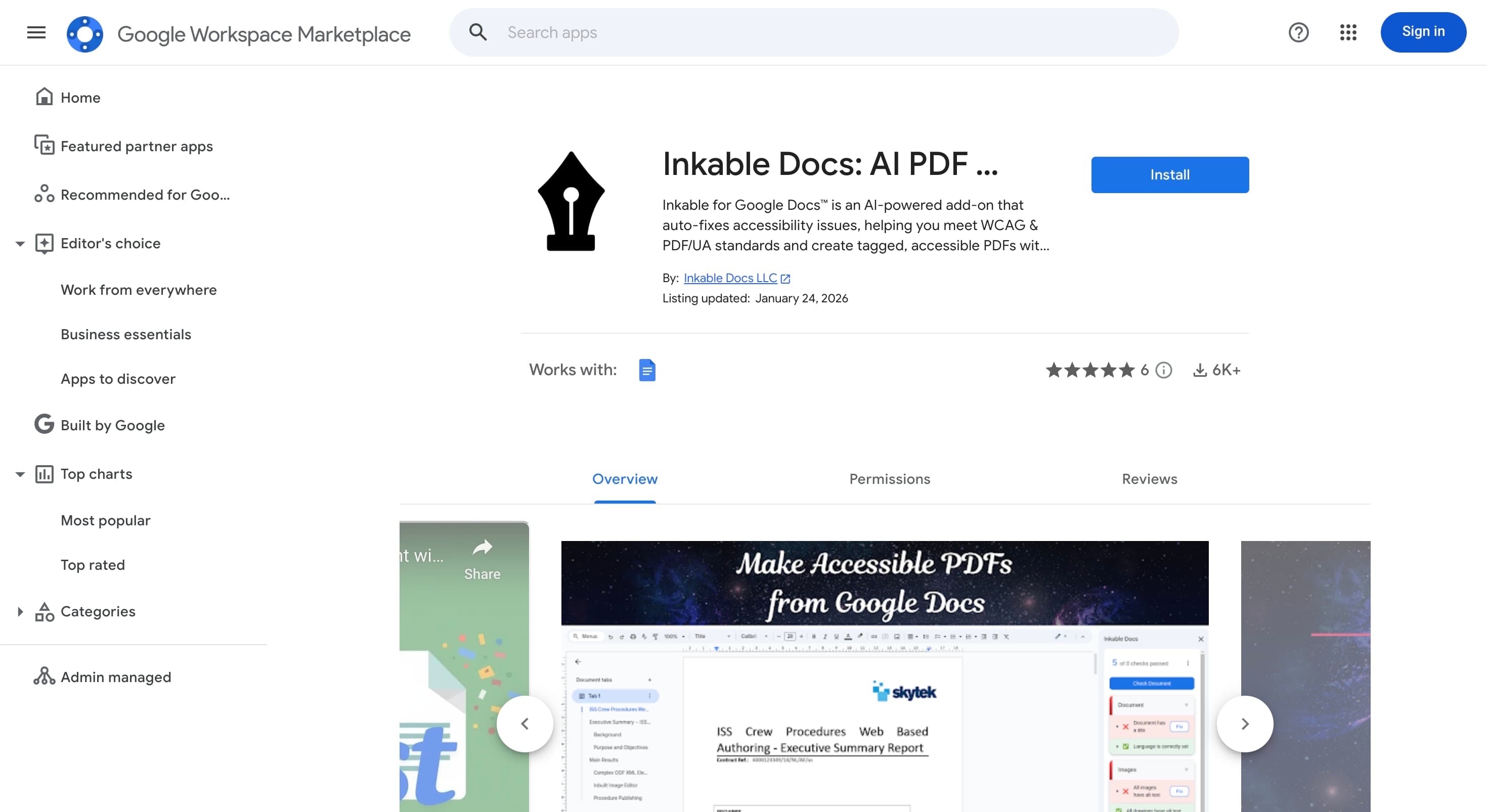
Task: Click the Admin managed sidebar icon
Action: coord(45,676)
